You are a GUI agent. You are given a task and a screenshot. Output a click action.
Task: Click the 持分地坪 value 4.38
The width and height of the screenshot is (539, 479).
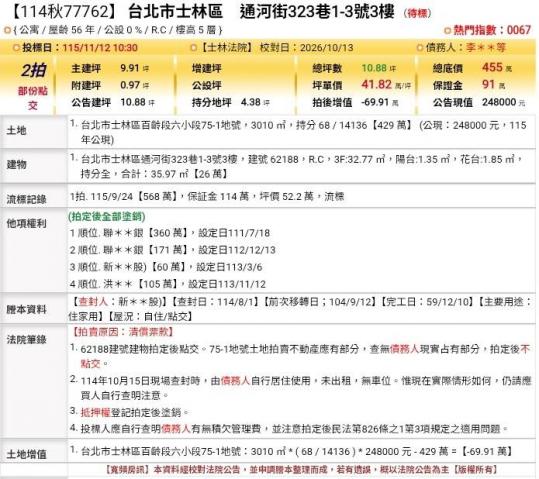(251, 102)
